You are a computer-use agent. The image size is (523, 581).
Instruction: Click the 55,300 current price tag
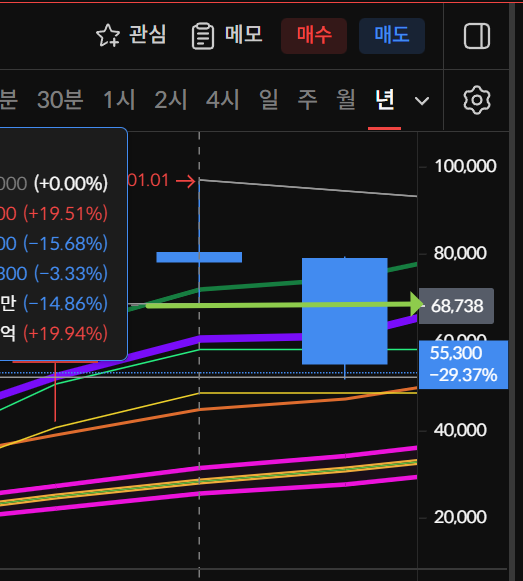click(463, 364)
